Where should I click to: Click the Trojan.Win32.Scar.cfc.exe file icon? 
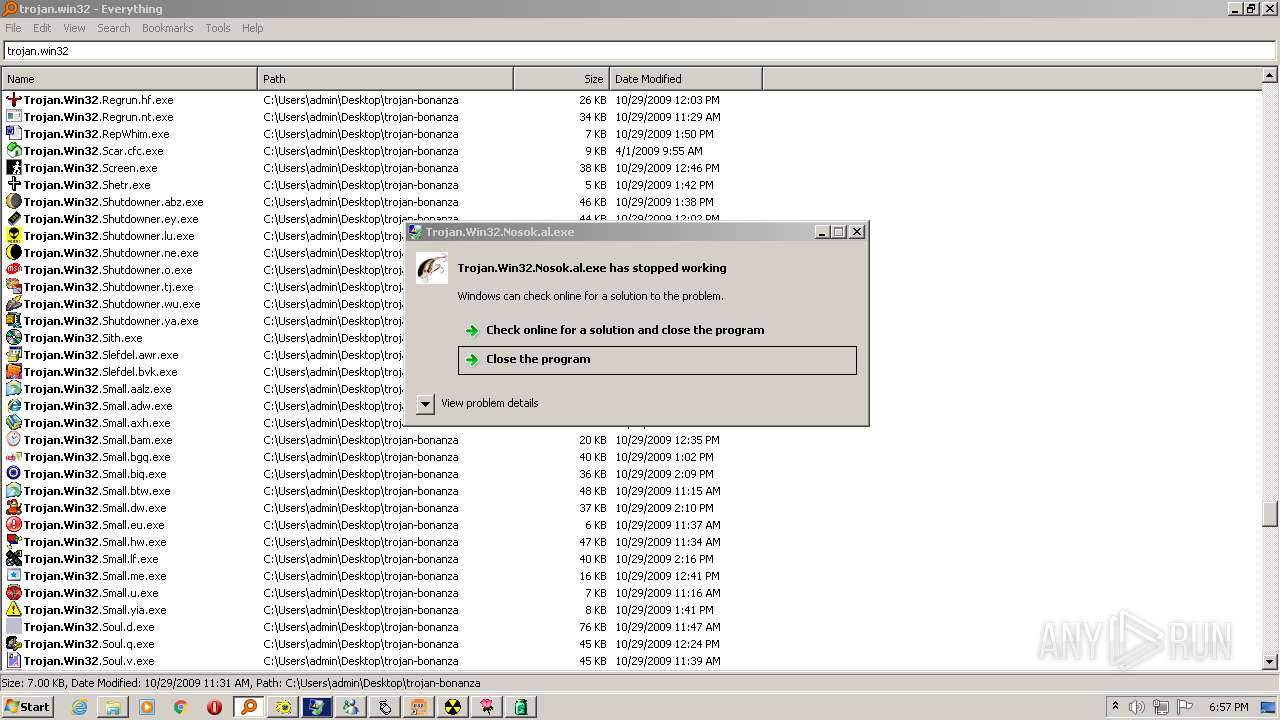click(x=14, y=151)
